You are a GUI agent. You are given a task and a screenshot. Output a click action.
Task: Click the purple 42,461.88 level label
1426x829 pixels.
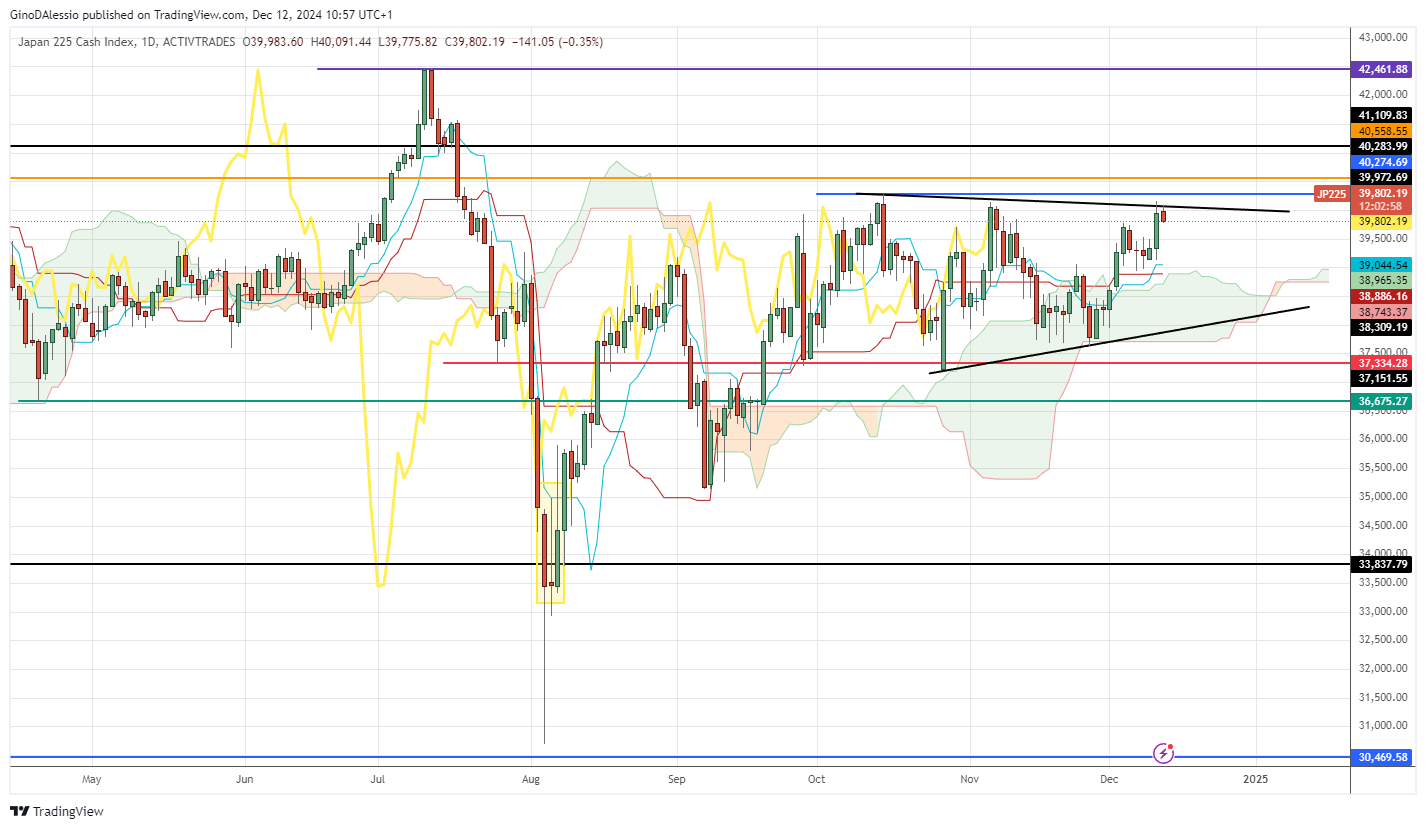1383,69
